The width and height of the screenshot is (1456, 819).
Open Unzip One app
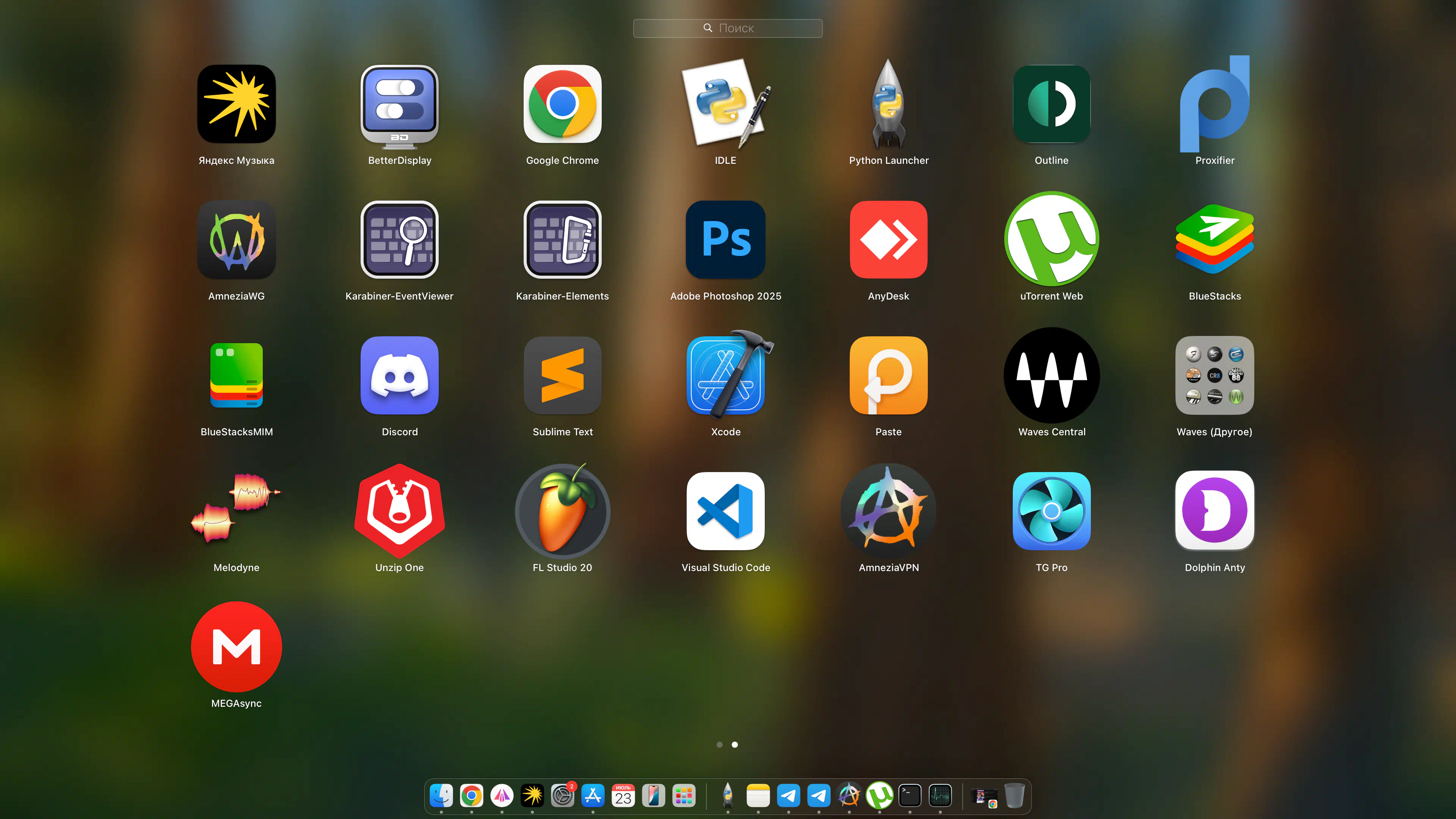(400, 511)
